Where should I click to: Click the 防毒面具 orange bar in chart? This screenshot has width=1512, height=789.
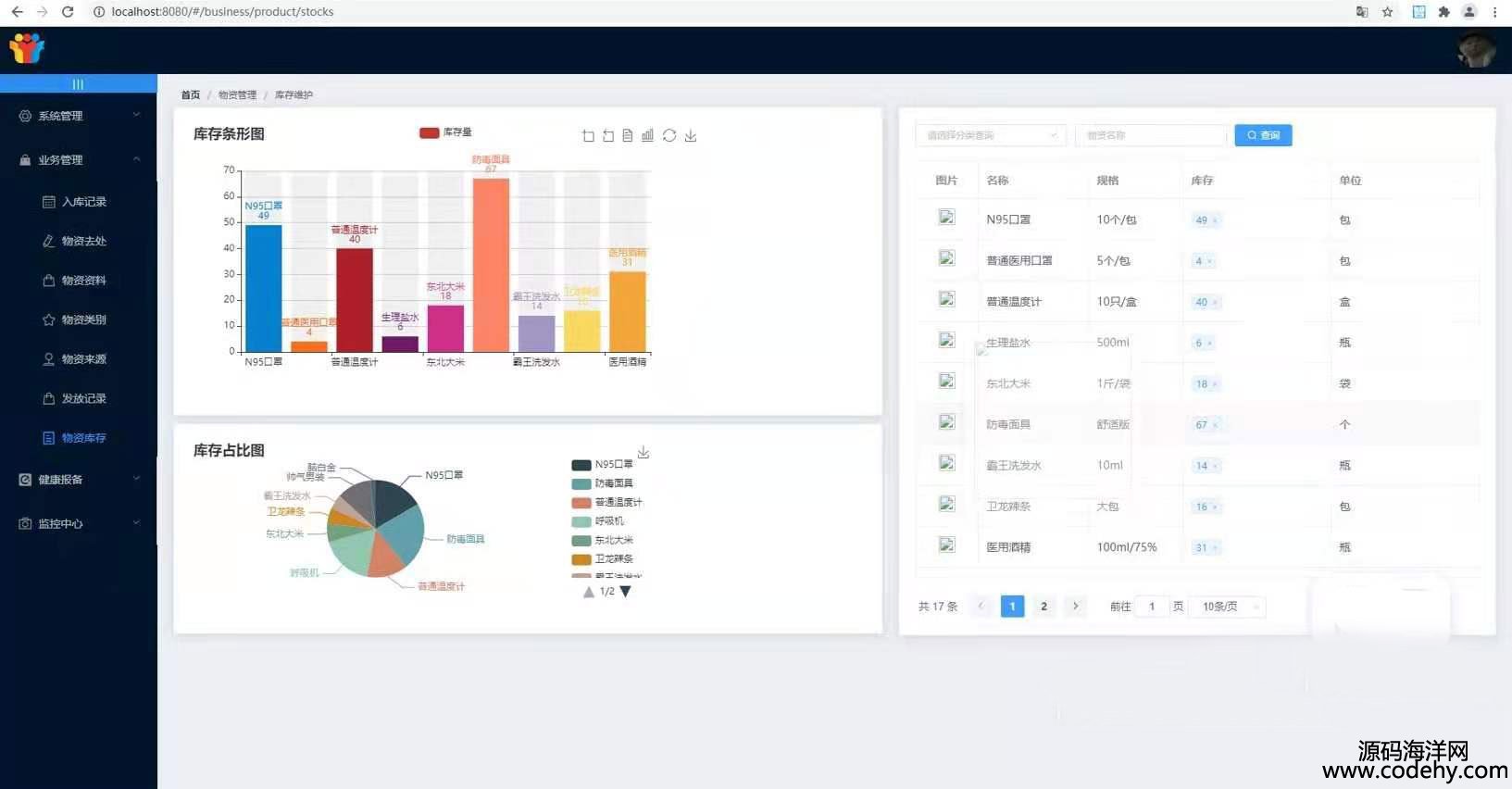[x=491, y=265]
